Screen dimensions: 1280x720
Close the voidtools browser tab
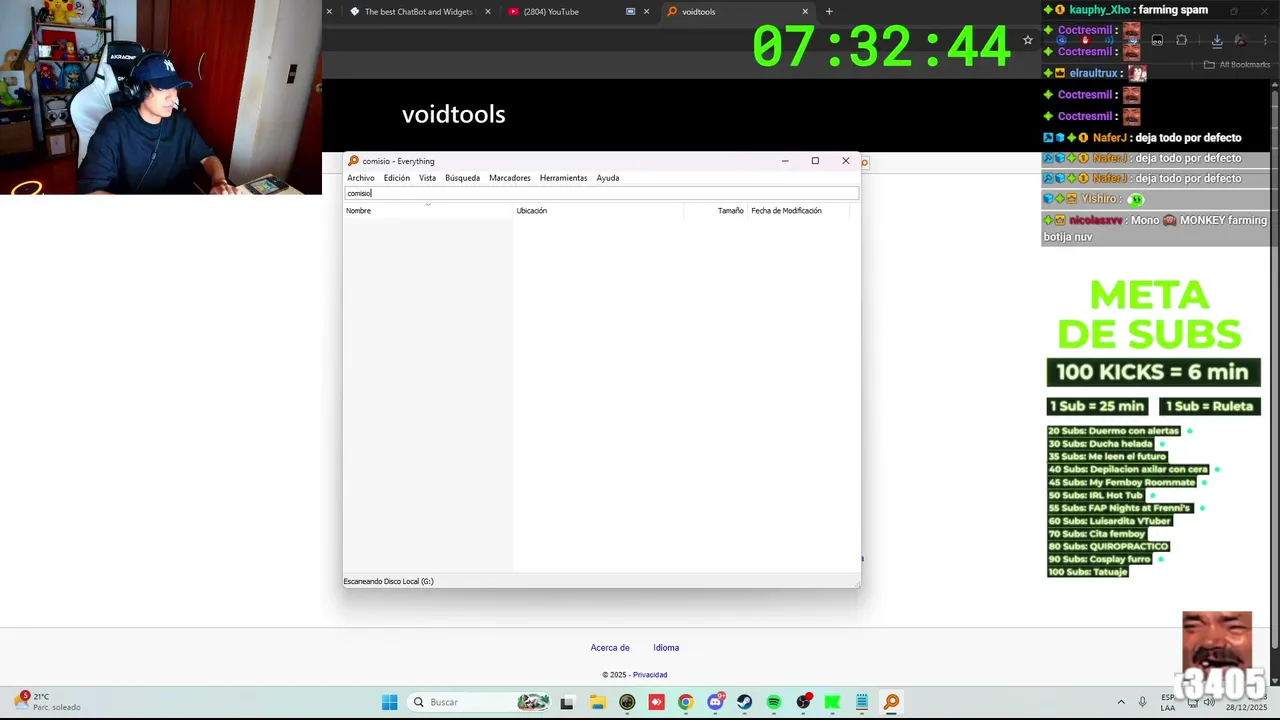coord(805,12)
